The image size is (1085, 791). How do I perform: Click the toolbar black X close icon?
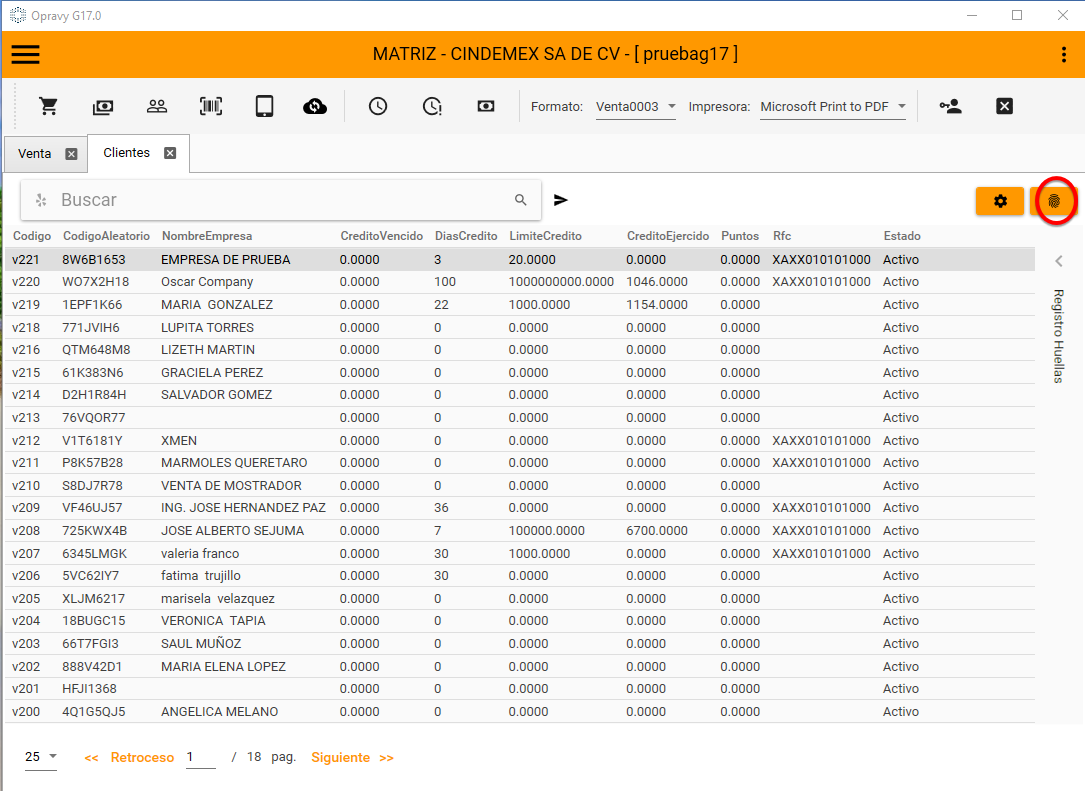tap(1004, 106)
